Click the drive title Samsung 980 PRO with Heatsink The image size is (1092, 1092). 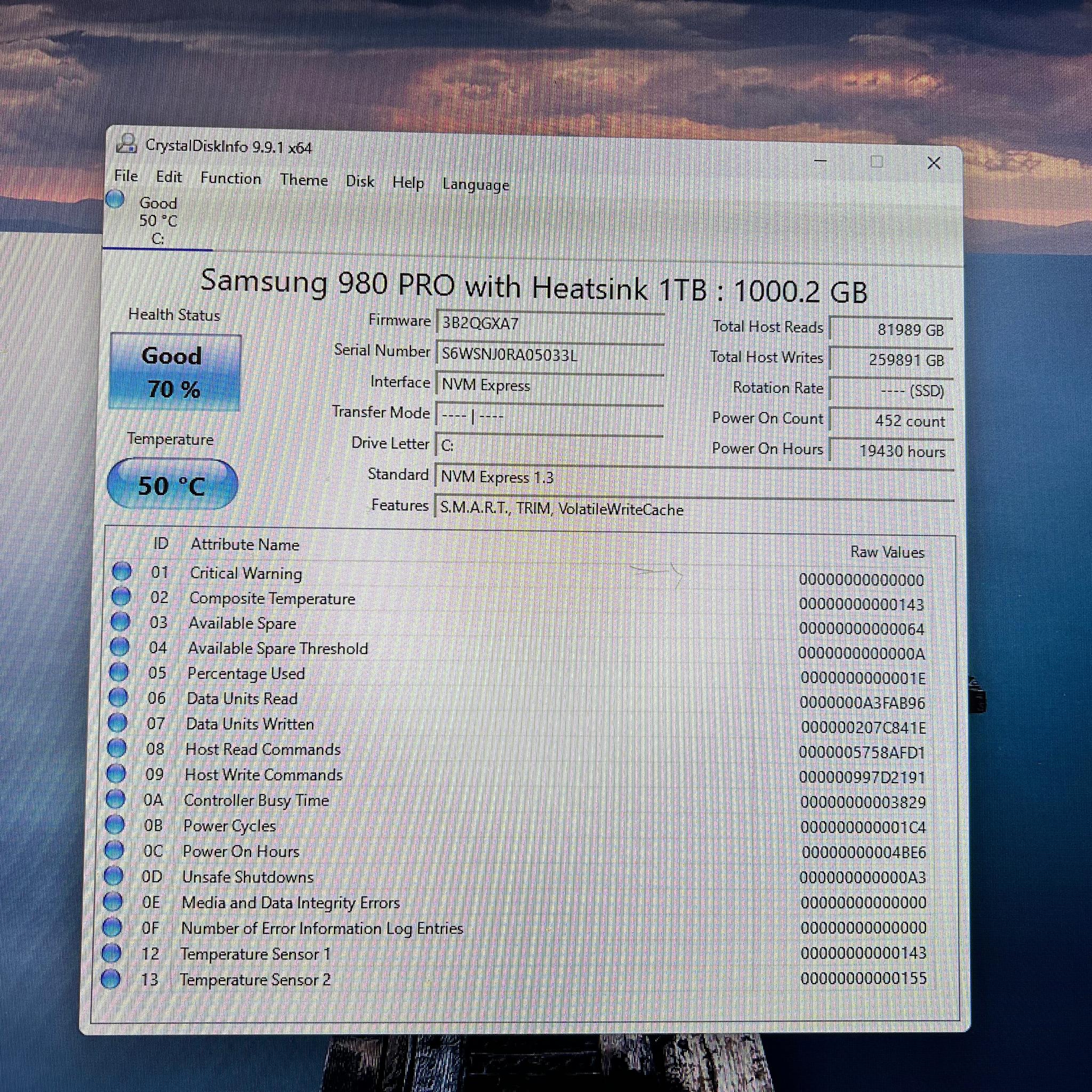tap(534, 286)
